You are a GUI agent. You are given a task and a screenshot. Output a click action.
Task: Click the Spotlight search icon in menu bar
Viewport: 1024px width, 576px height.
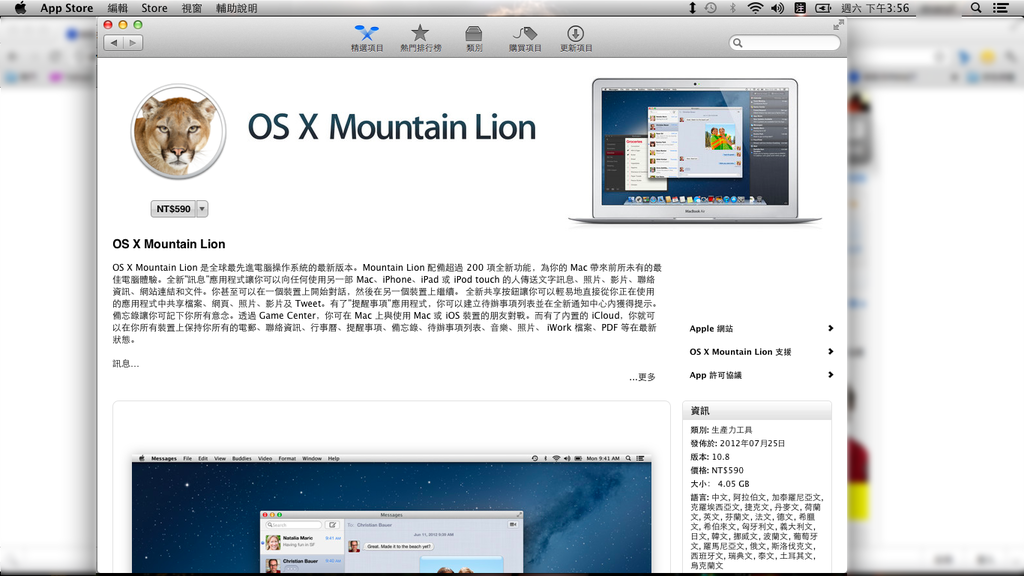click(x=976, y=8)
